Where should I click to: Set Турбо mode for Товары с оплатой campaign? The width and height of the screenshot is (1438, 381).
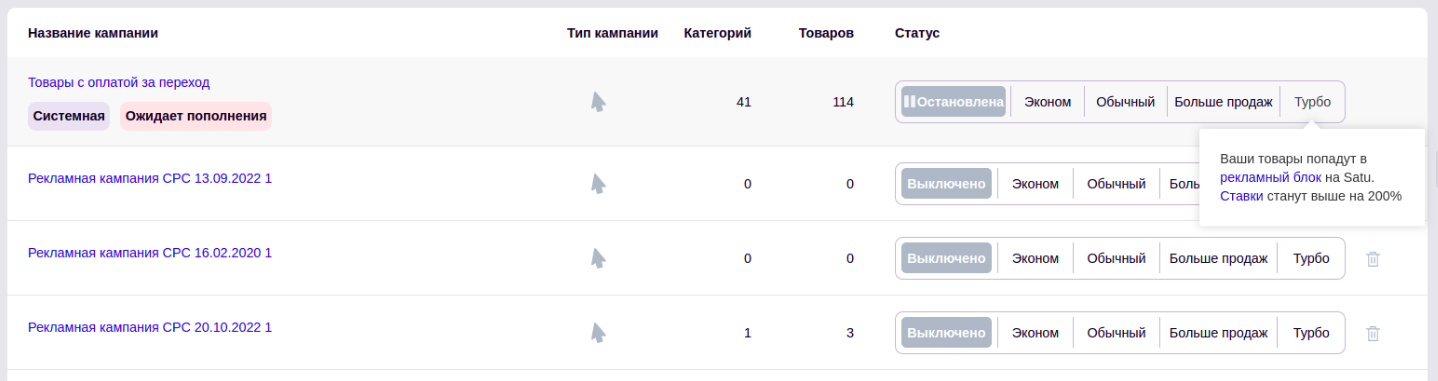tap(1312, 102)
